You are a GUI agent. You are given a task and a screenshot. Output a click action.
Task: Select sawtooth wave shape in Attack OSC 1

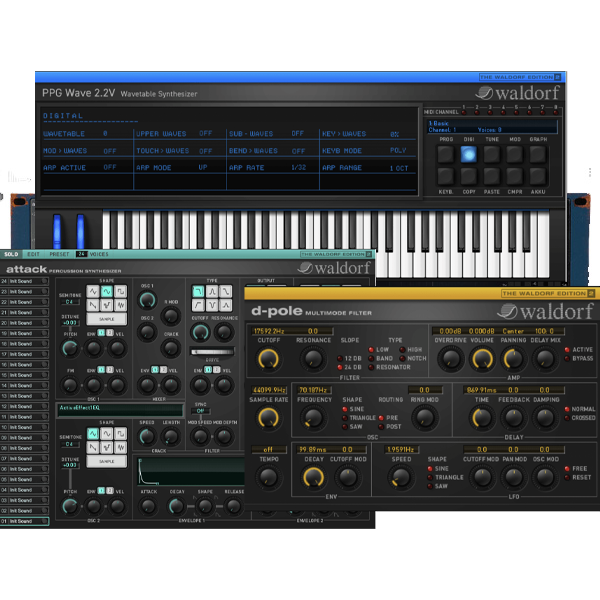[x=93, y=305]
